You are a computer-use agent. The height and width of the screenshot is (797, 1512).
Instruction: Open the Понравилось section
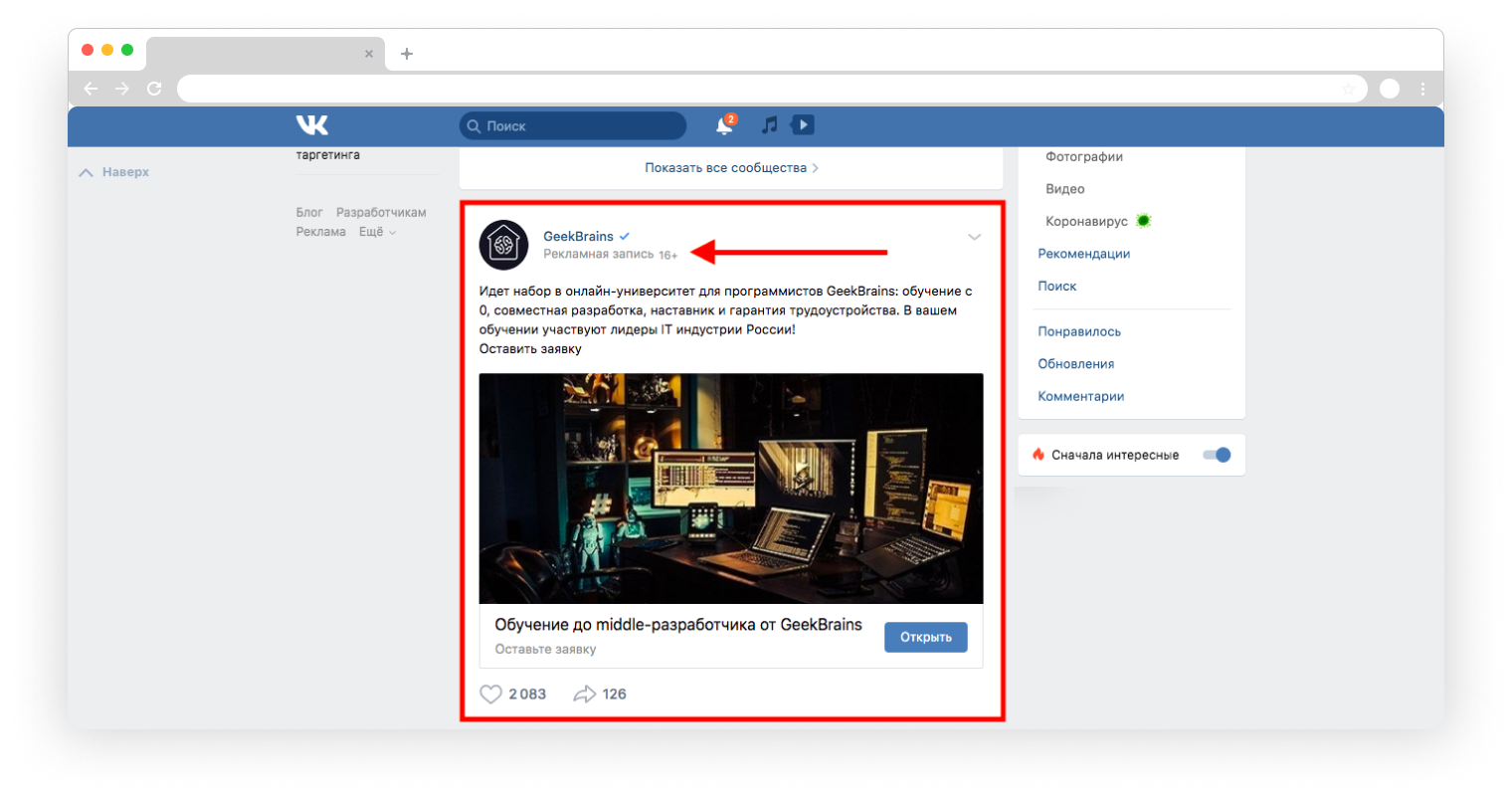pos(1079,331)
